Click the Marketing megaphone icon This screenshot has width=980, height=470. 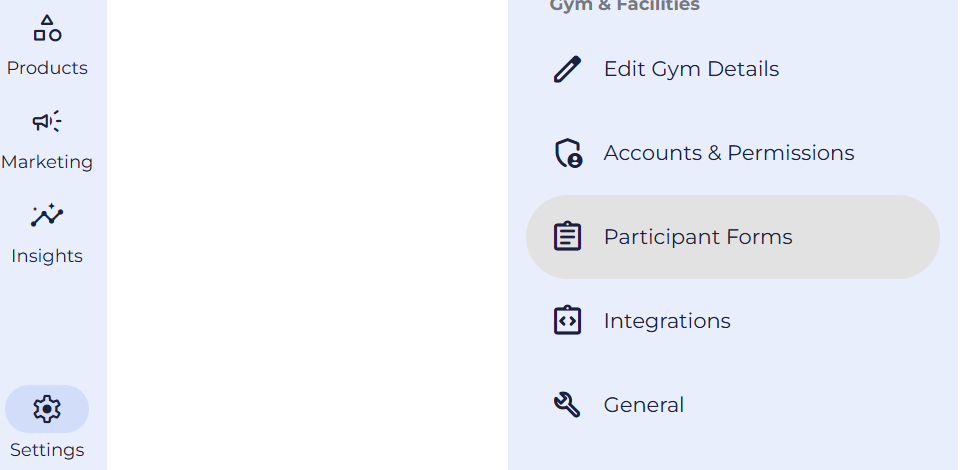tap(47, 122)
